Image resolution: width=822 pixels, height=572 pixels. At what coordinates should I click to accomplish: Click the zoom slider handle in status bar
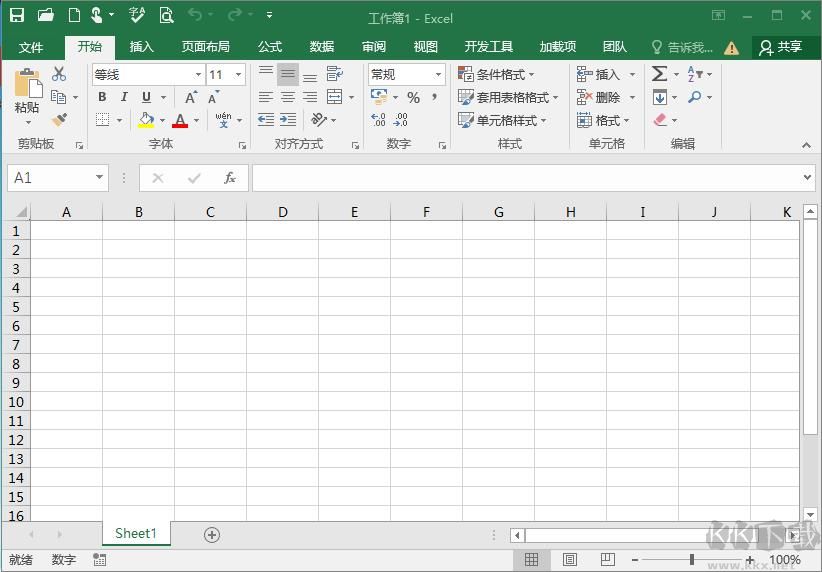692,559
